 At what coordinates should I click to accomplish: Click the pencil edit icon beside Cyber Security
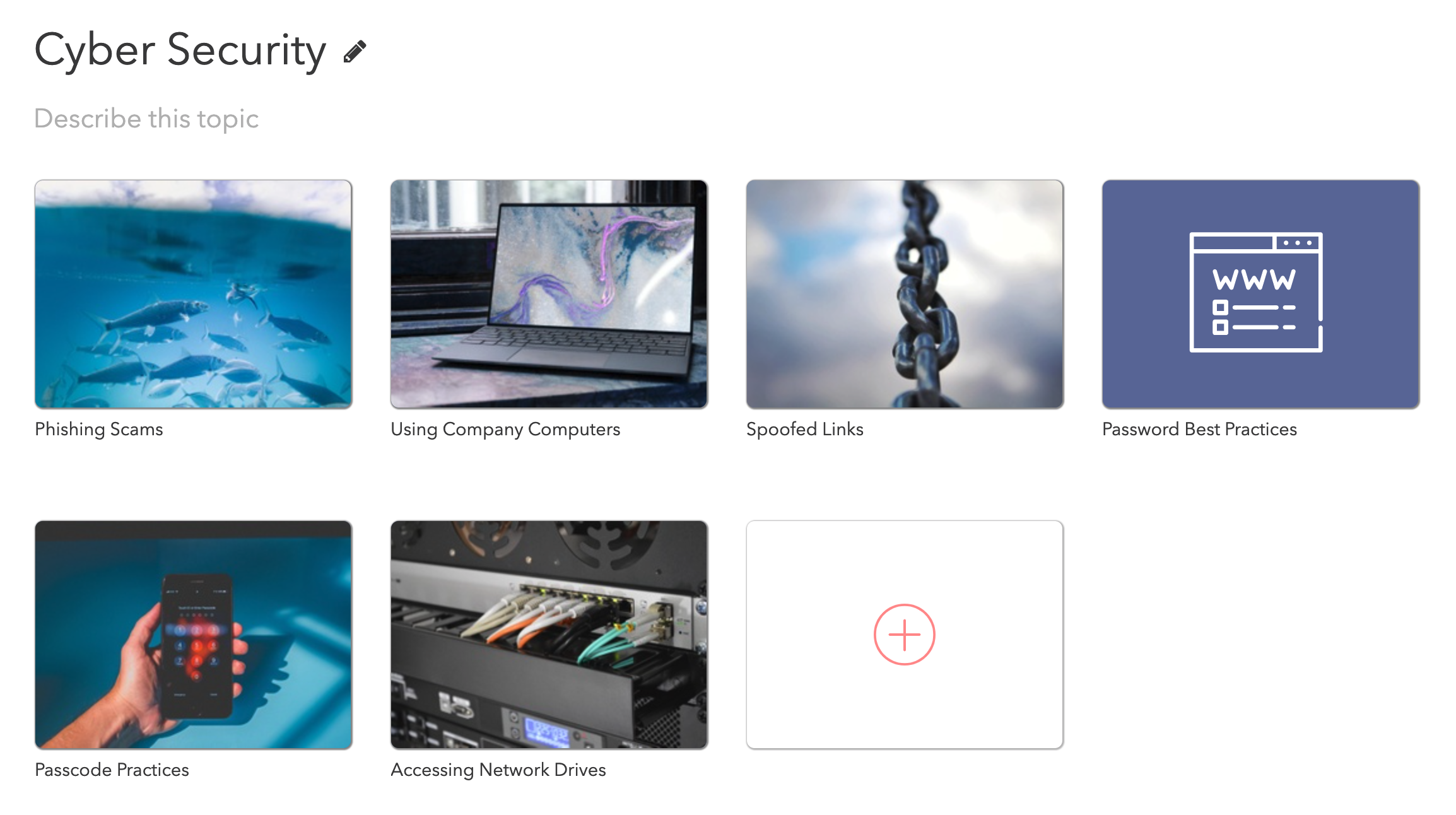tap(355, 52)
